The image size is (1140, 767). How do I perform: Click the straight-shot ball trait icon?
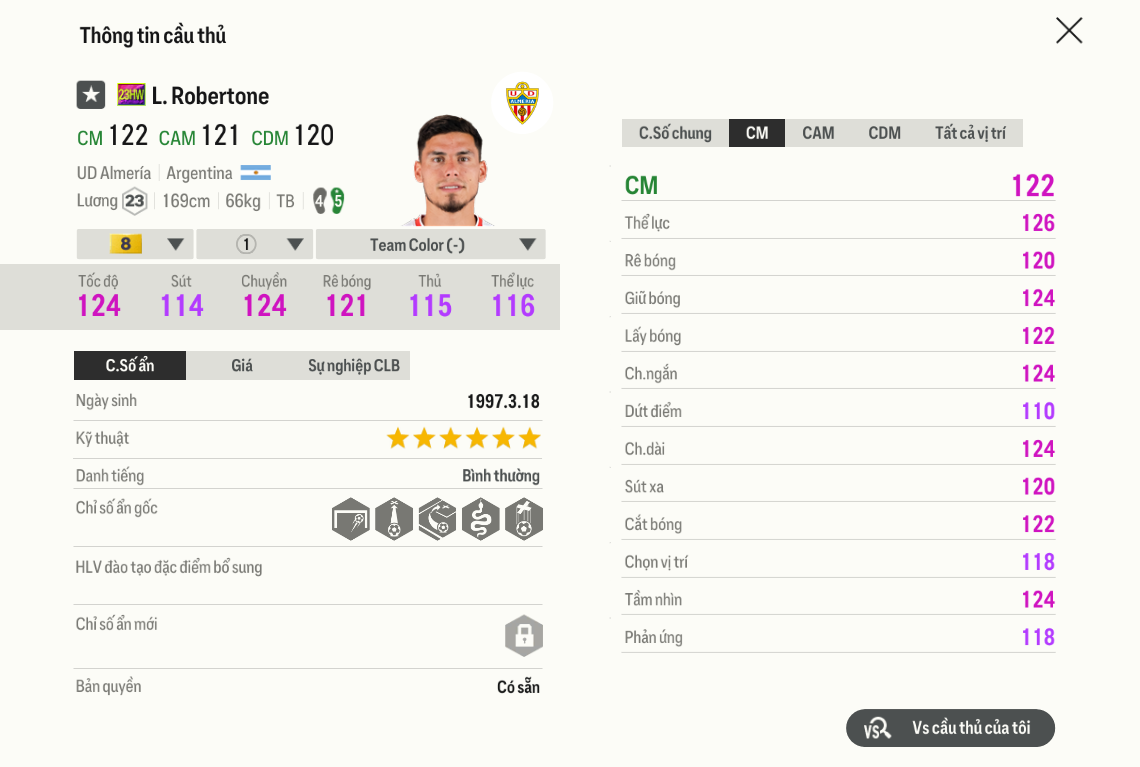tap(394, 519)
